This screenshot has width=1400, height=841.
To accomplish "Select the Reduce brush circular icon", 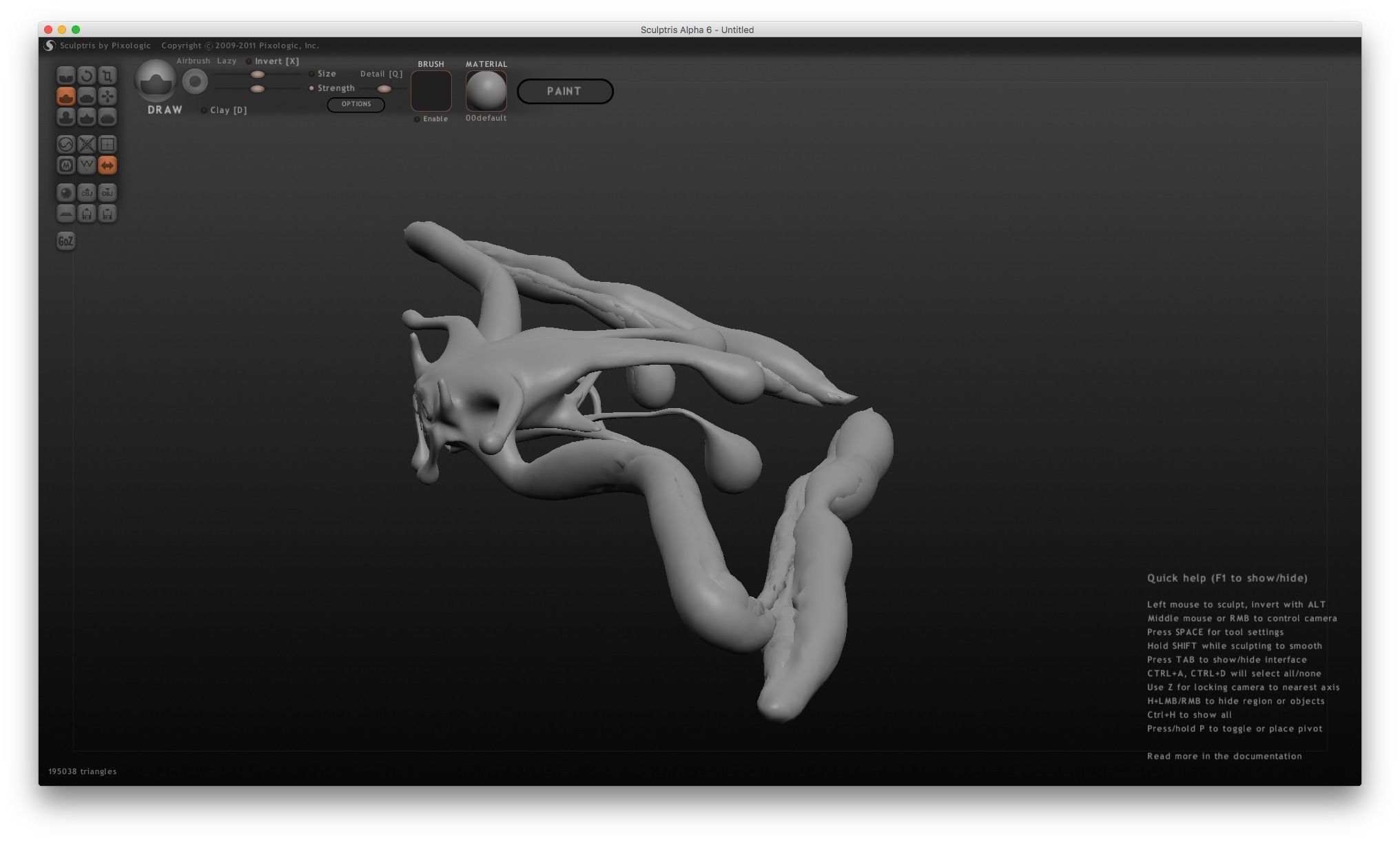I will 65,144.
